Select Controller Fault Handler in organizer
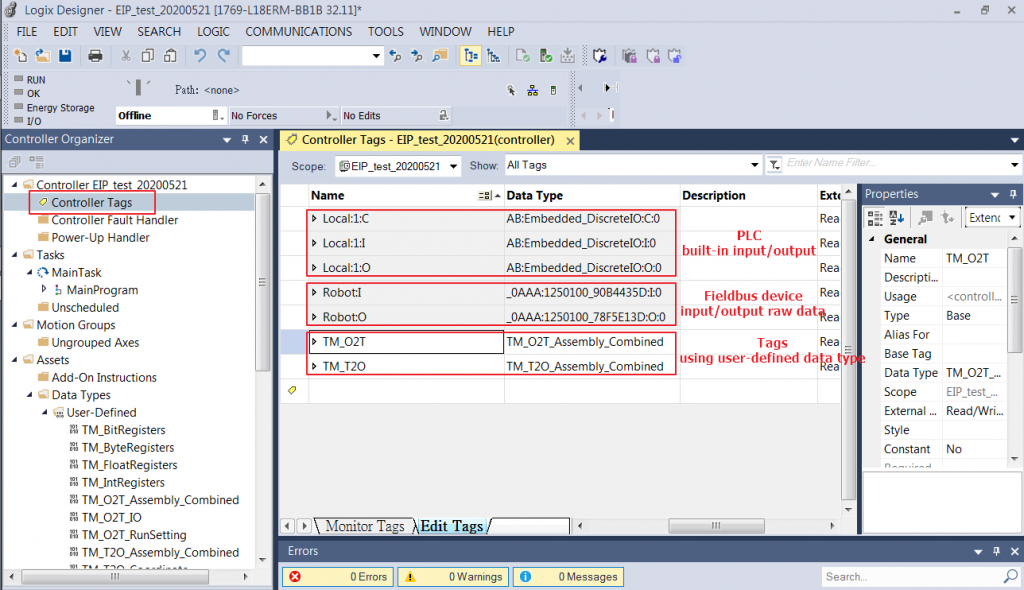1024x590 pixels. [114, 220]
